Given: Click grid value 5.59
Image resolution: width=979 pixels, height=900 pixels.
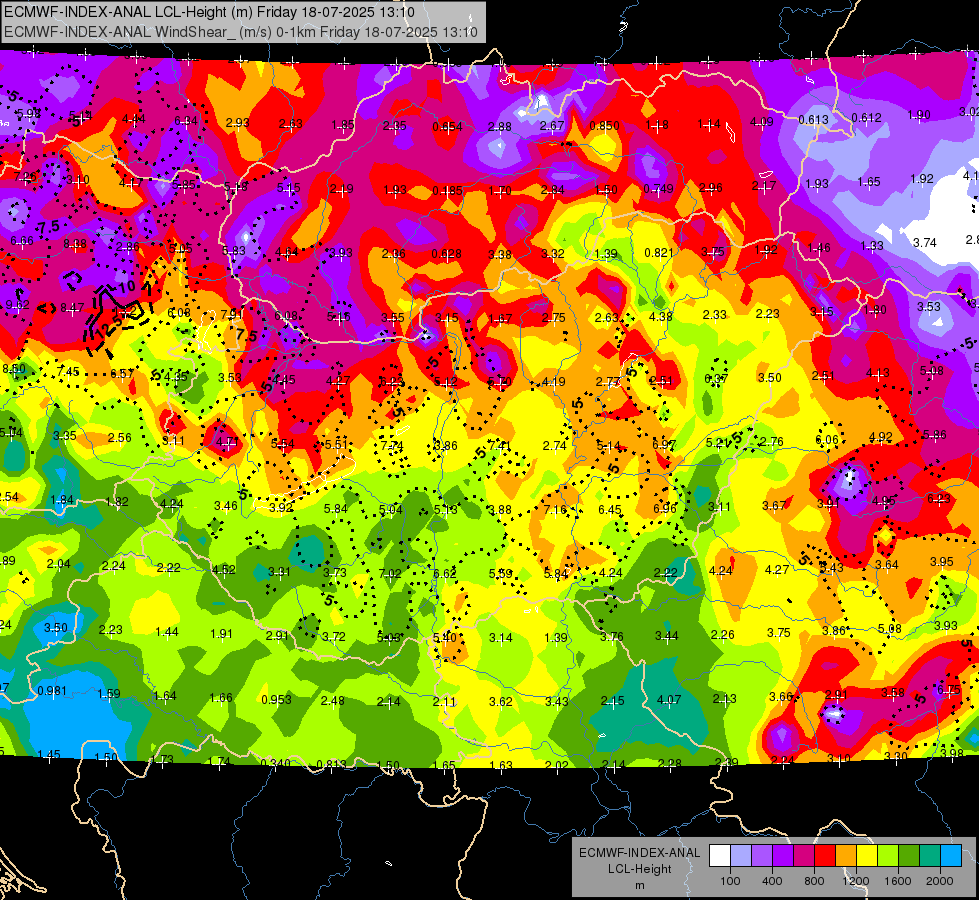Looking at the screenshot, I should point(500,573).
